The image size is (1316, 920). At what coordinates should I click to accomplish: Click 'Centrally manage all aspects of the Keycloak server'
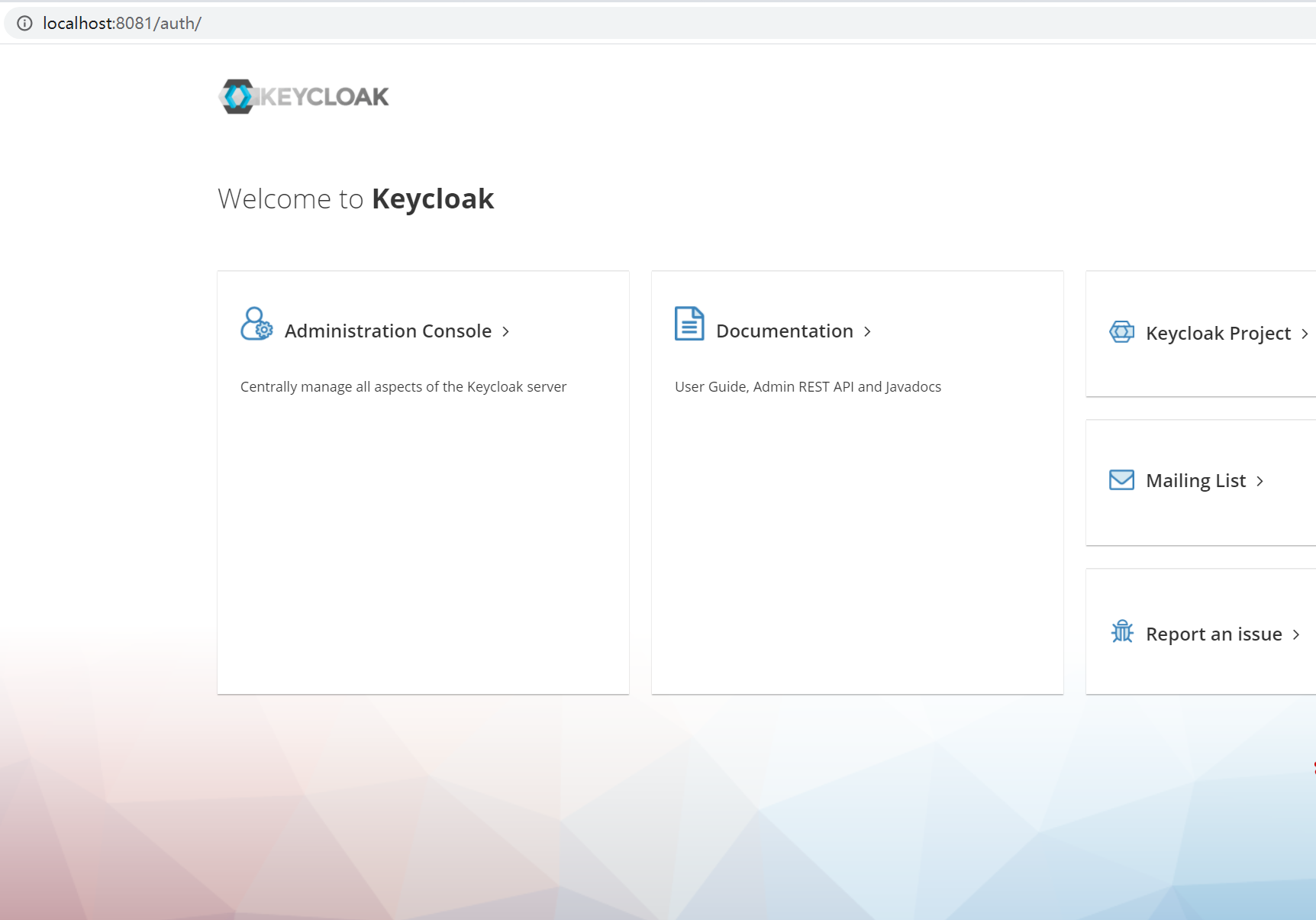tap(403, 387)
